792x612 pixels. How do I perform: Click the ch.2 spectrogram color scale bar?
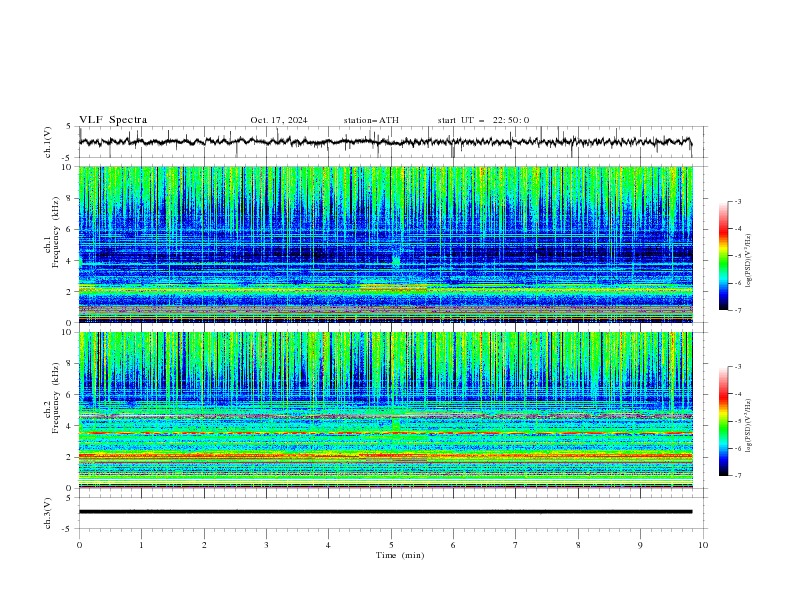point(723,421)
